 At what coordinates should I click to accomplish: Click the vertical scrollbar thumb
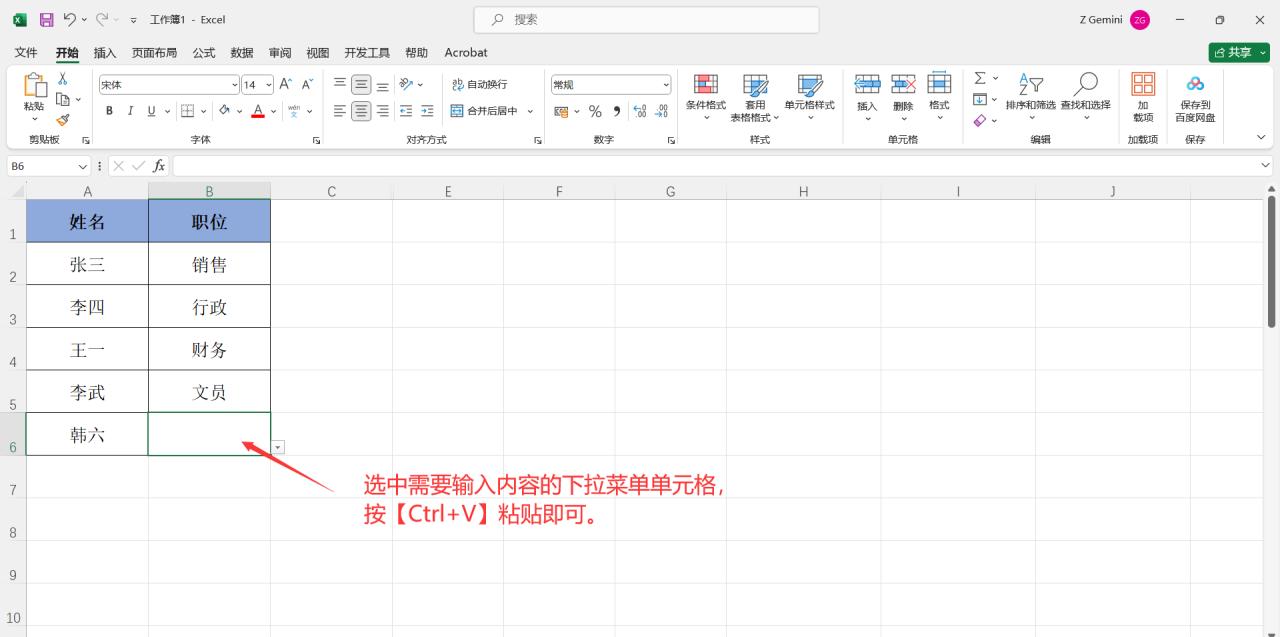click(1271, 262)
